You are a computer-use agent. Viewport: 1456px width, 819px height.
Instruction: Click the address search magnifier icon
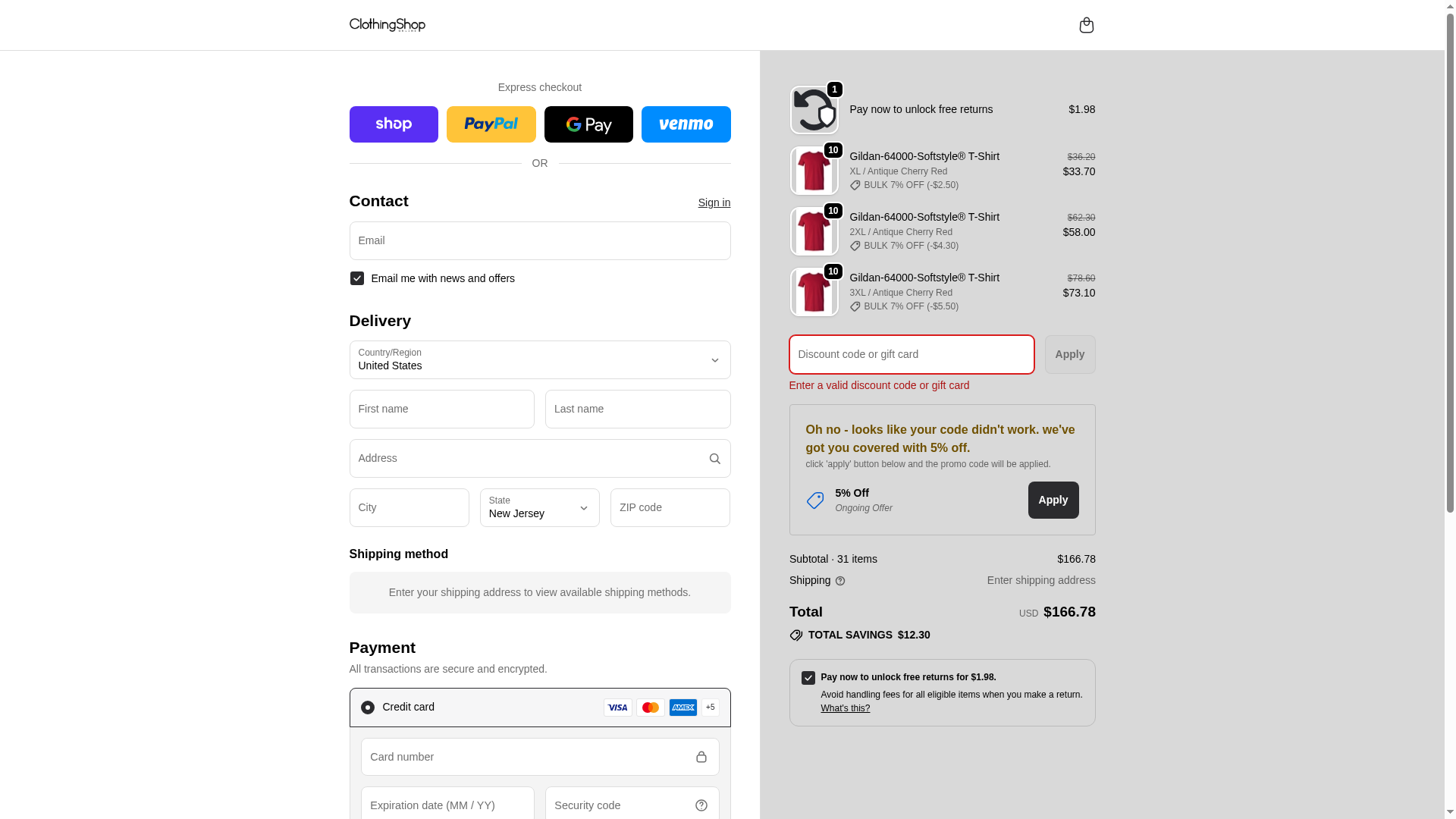tap(714, 459)
